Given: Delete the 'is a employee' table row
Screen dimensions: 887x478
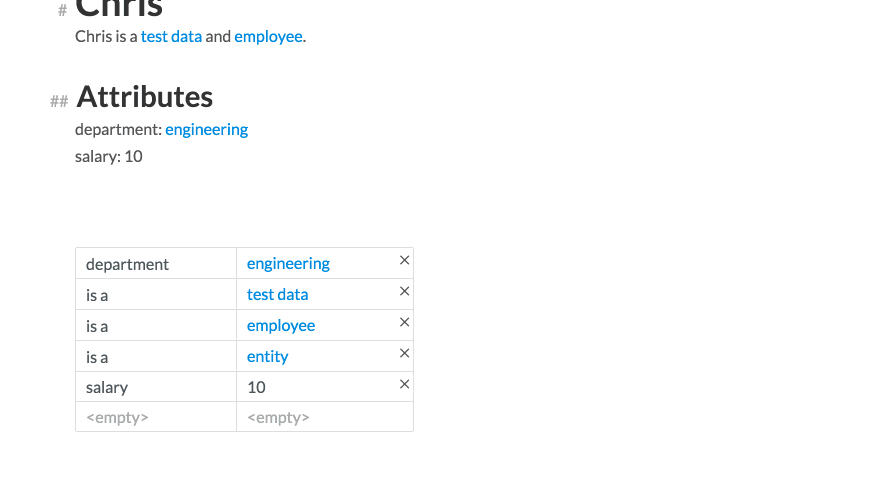Looking at the screenshot, I should pyautogui.click(x=405, y=322).
